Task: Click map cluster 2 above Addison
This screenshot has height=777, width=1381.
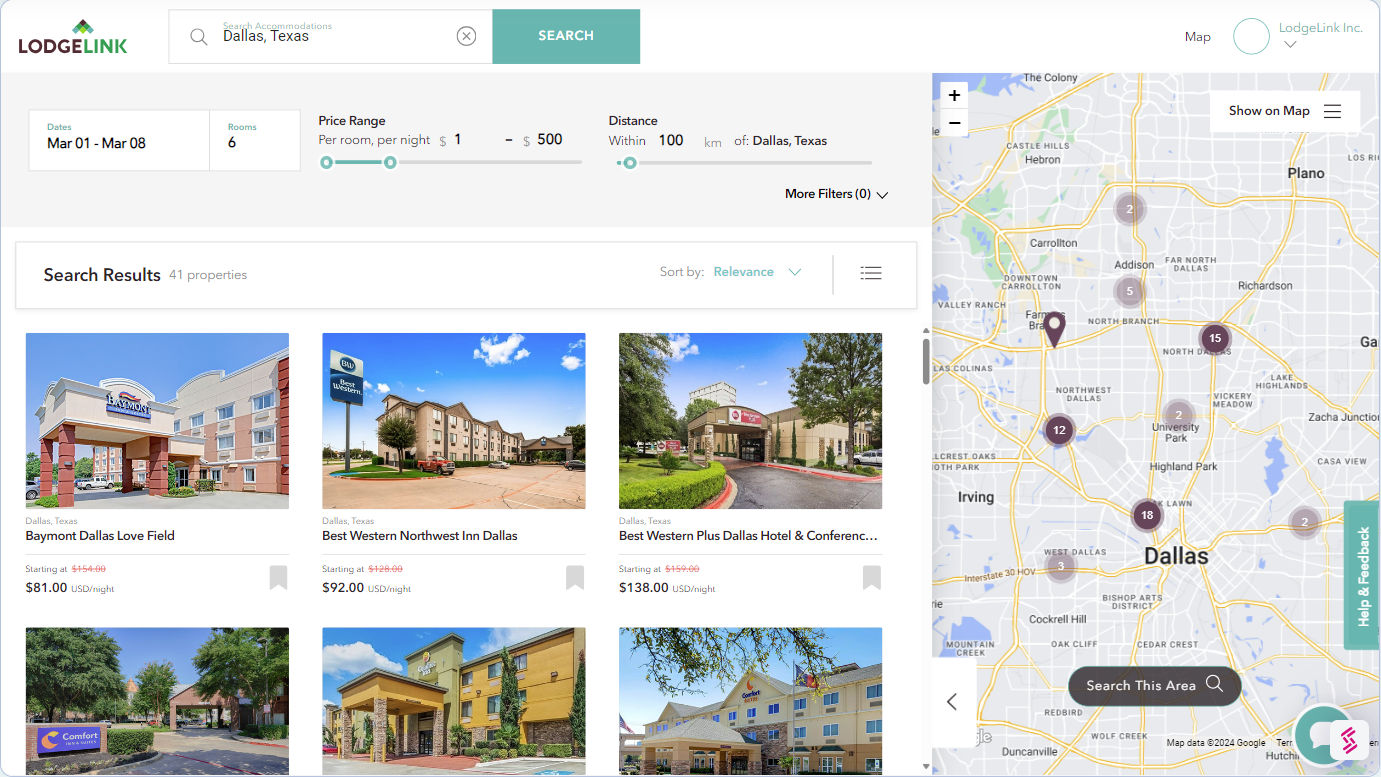Action: [x=1129, y=209]
